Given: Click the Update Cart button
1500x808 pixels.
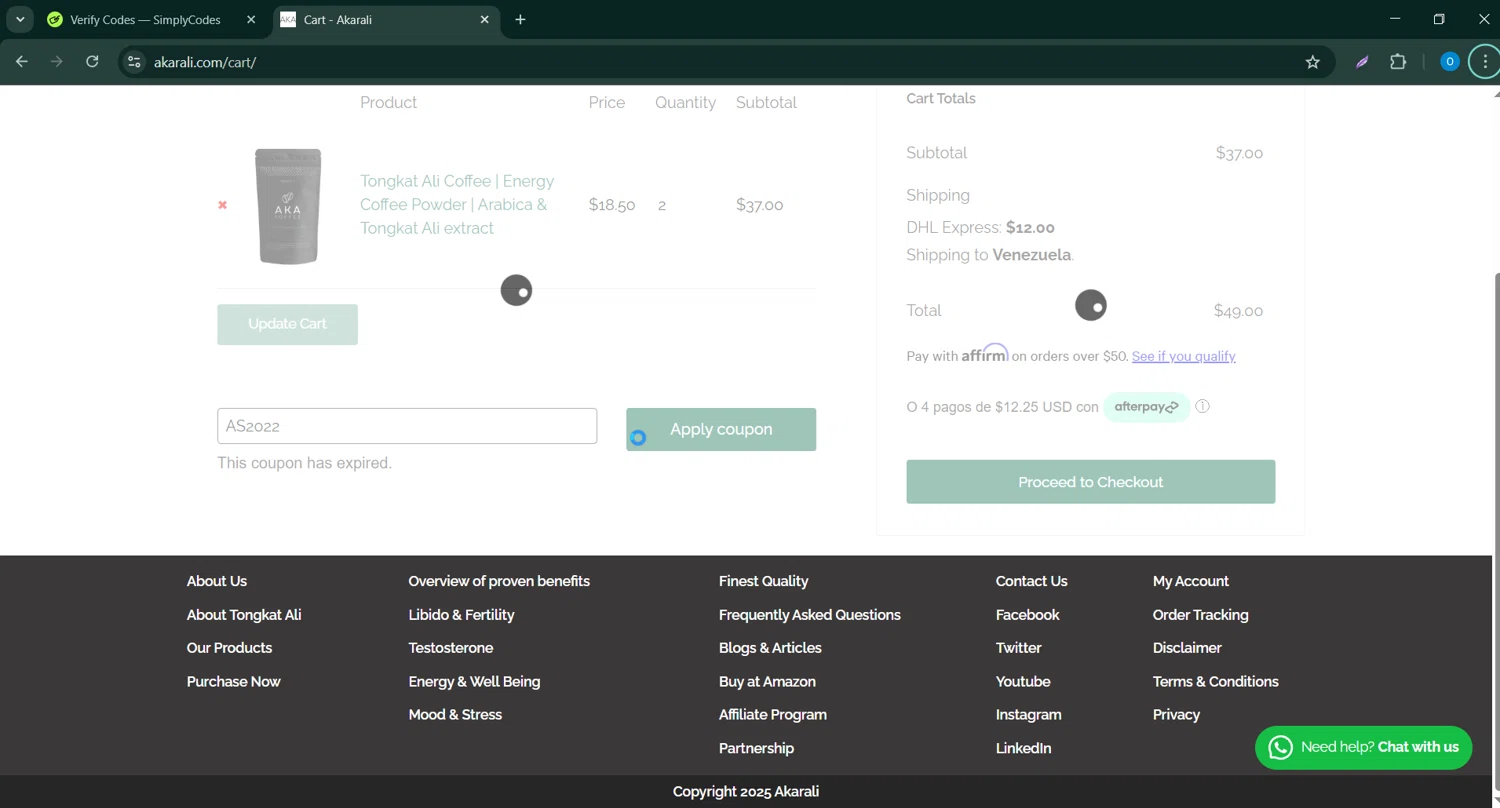Looking at the screenshot, I should click(287, 324).
